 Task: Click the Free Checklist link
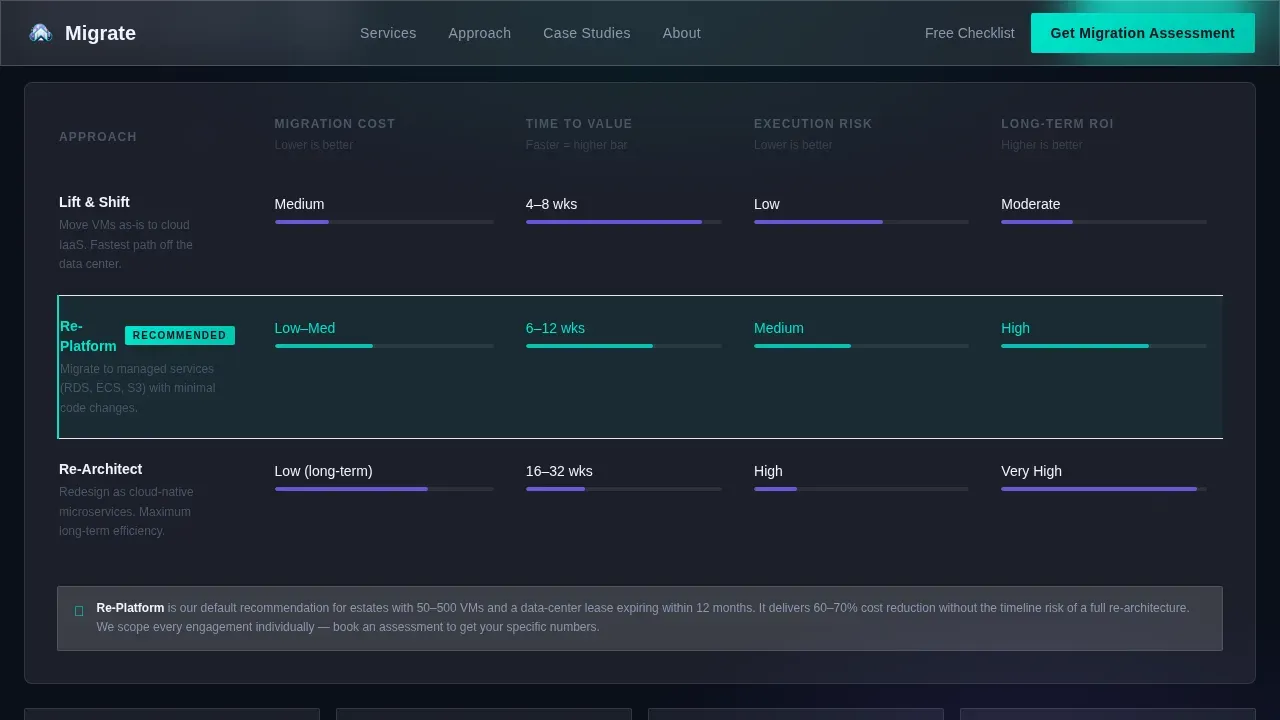[969, 33]
